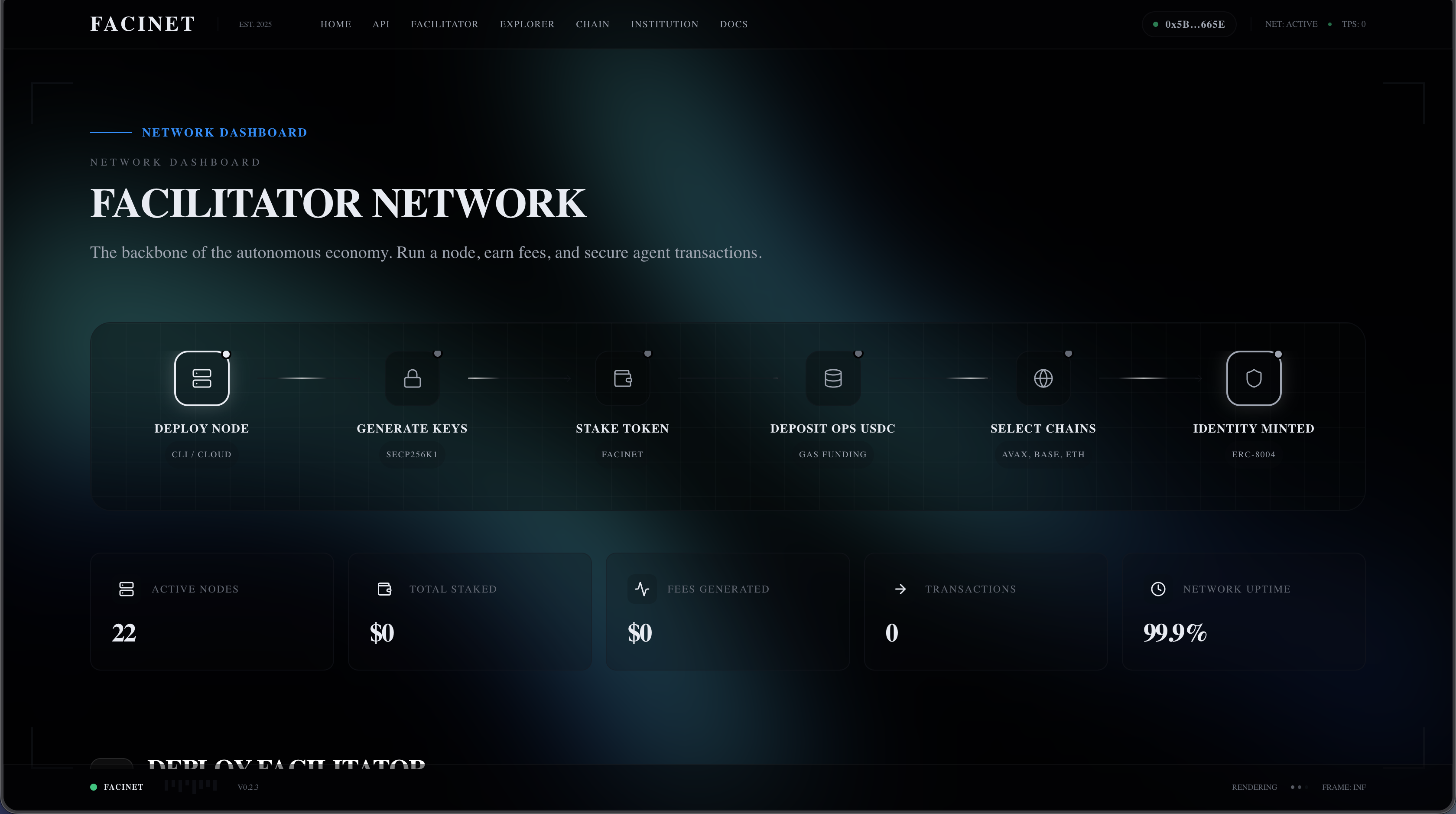
Task: Click the Deposit Ops USDC database icon
Action: [x=832, y=378]
